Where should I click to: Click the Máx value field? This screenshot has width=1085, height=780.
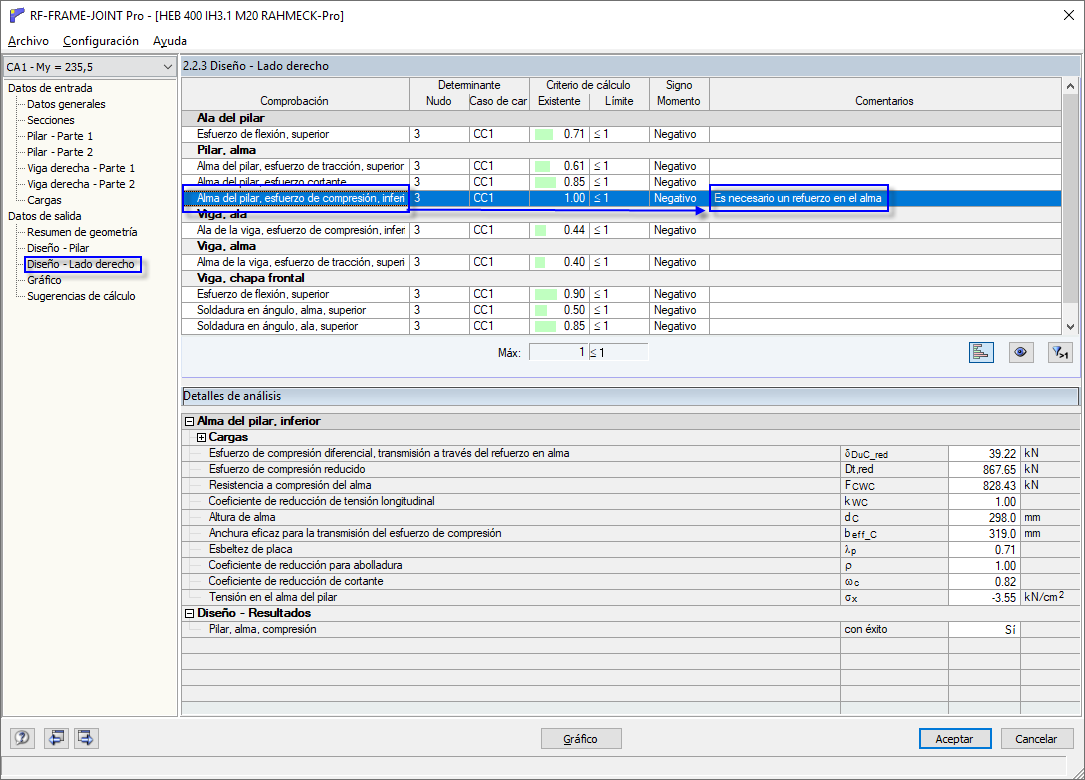pyautogui.click(x=558, y=352)
